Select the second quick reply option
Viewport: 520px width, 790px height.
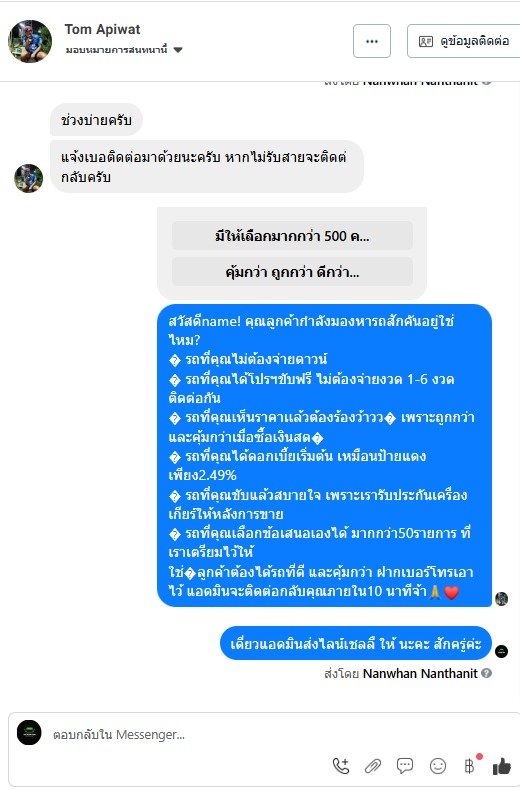pyautogui.click(x=292, y=273)
